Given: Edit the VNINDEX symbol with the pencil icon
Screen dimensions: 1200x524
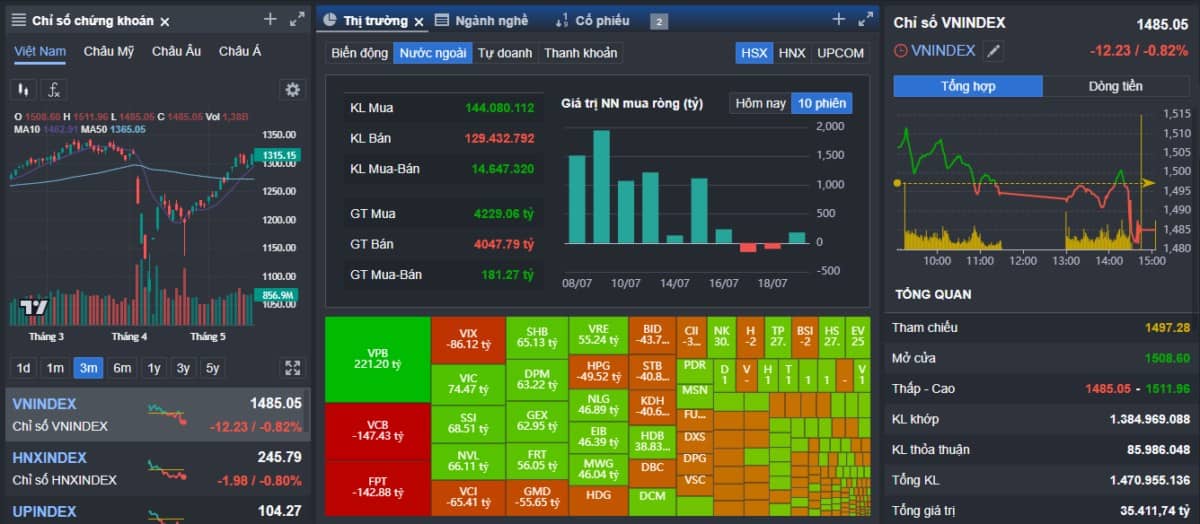Looking at the screenshot, I should click(x=993, y=51).
